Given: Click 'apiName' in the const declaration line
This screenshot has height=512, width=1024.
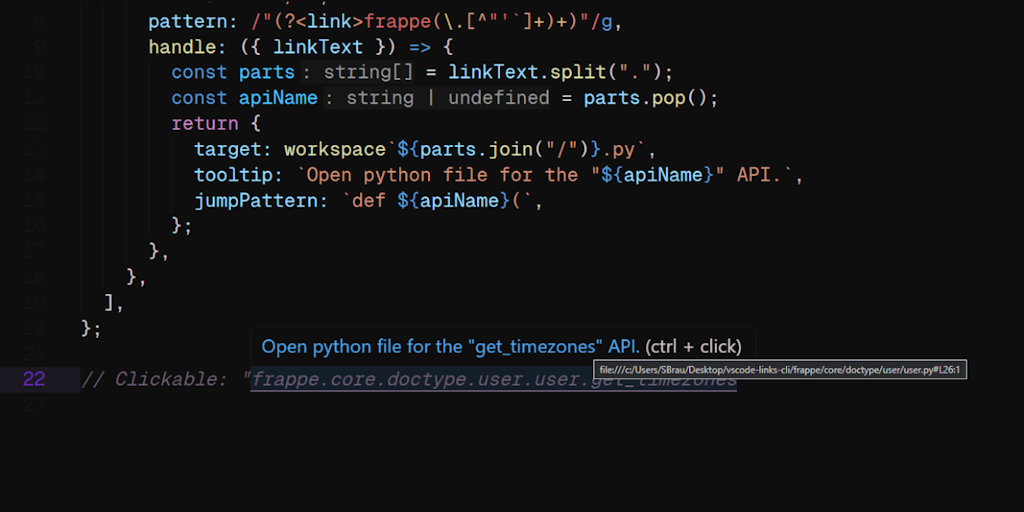Looking at the screenshot, I should click(278, 98).
